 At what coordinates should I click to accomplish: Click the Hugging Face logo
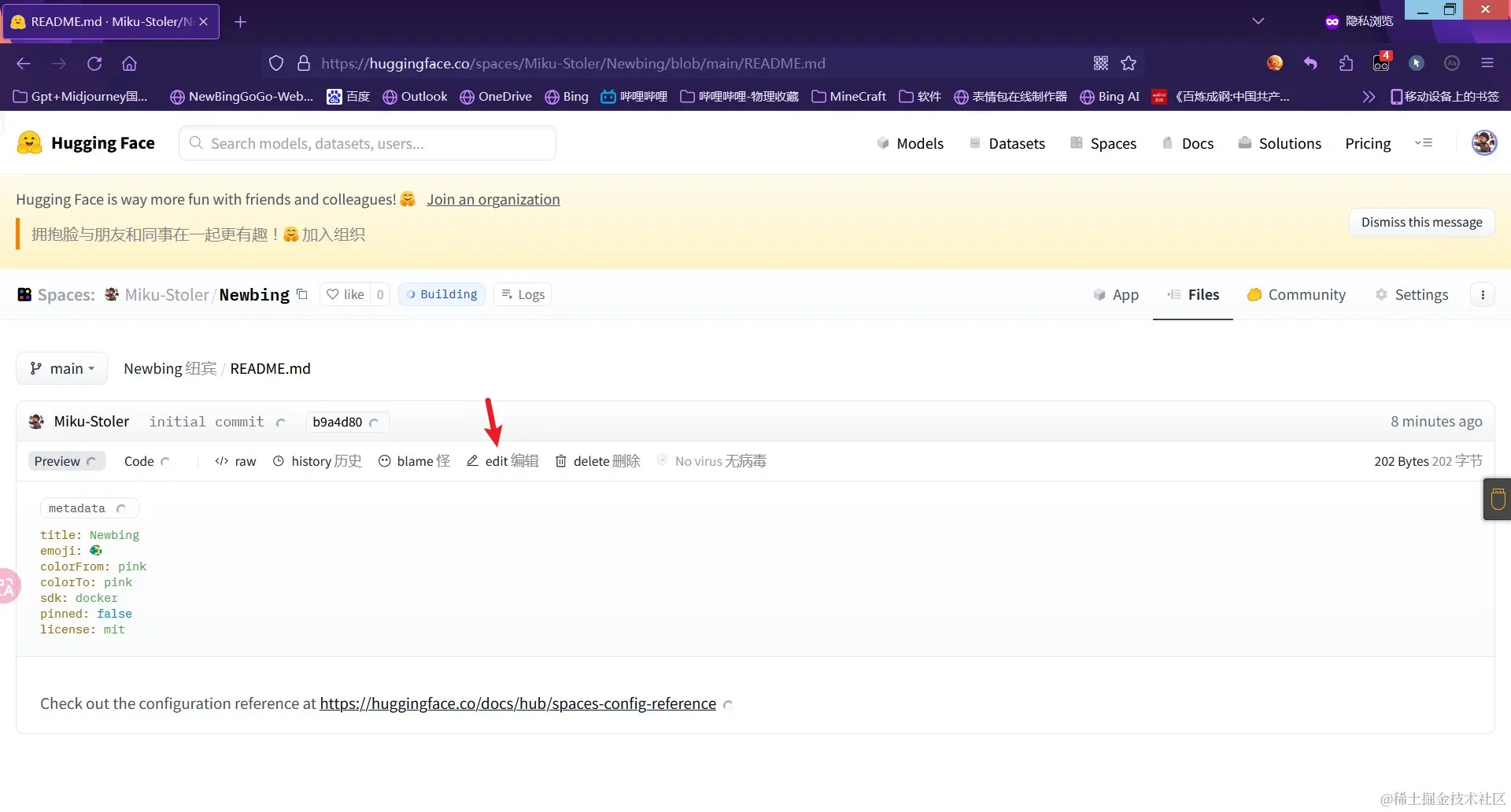pos(87,143)
